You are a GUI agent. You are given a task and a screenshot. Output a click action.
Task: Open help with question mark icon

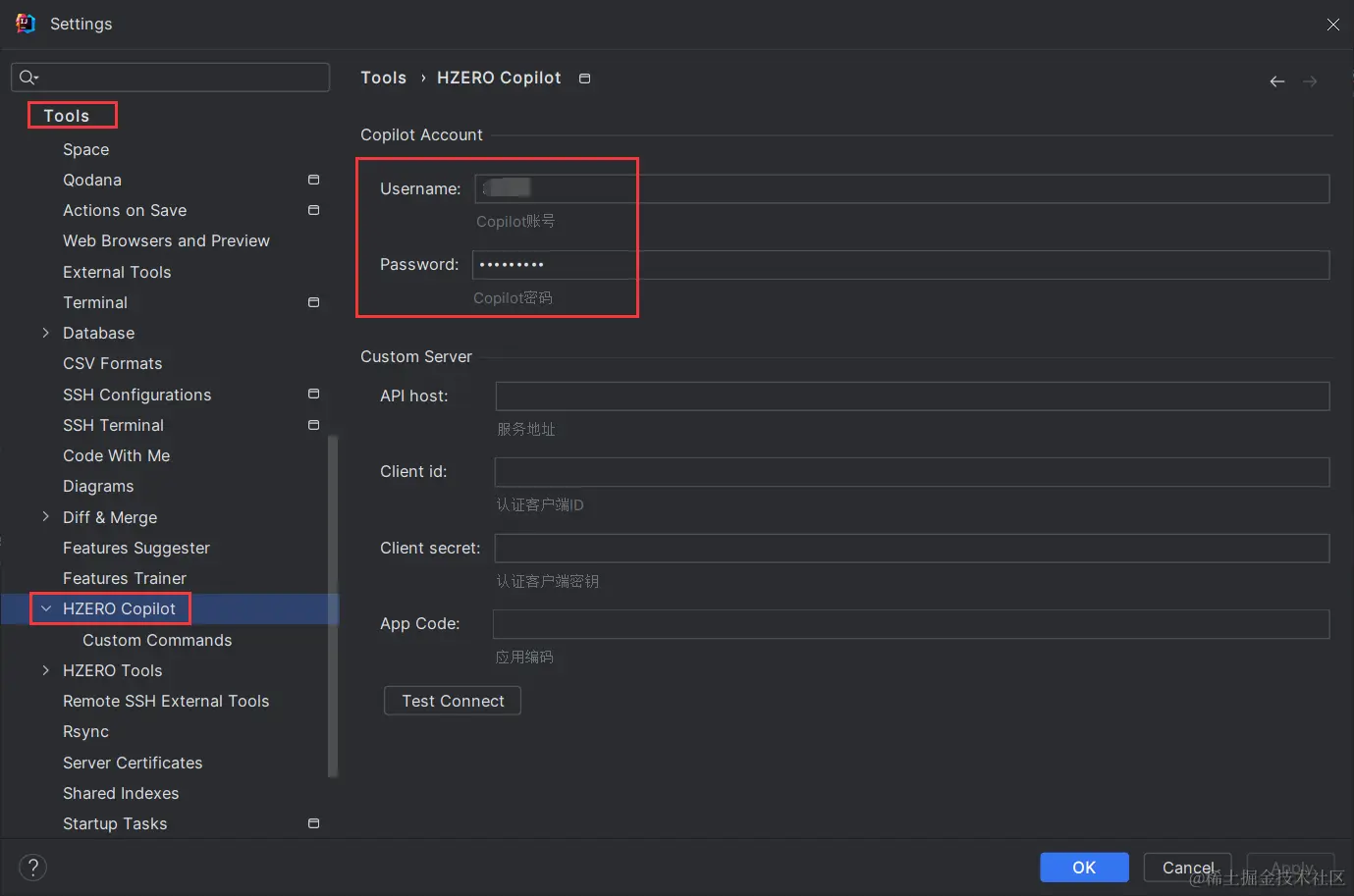point(32,868)
